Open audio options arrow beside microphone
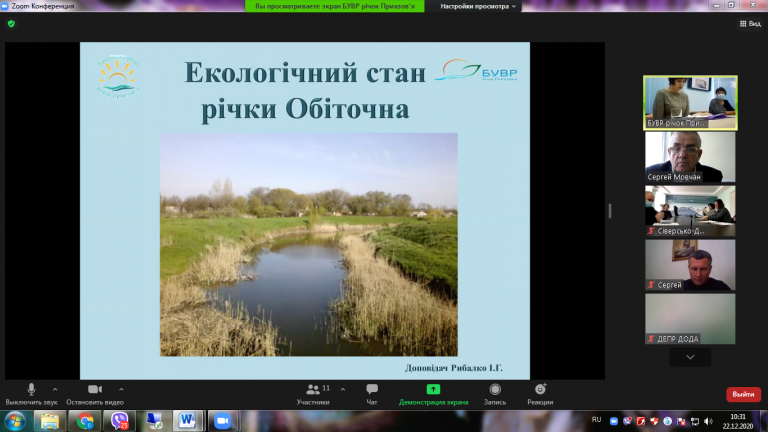 (55, 389)
